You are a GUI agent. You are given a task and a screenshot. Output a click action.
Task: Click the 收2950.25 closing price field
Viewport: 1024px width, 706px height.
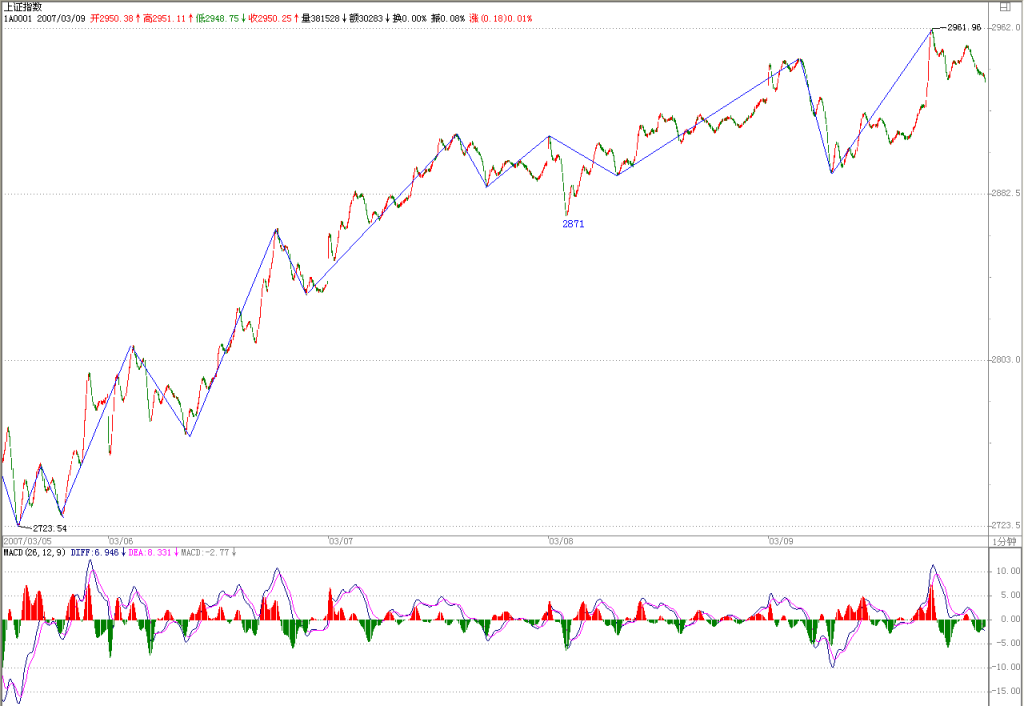270,18
